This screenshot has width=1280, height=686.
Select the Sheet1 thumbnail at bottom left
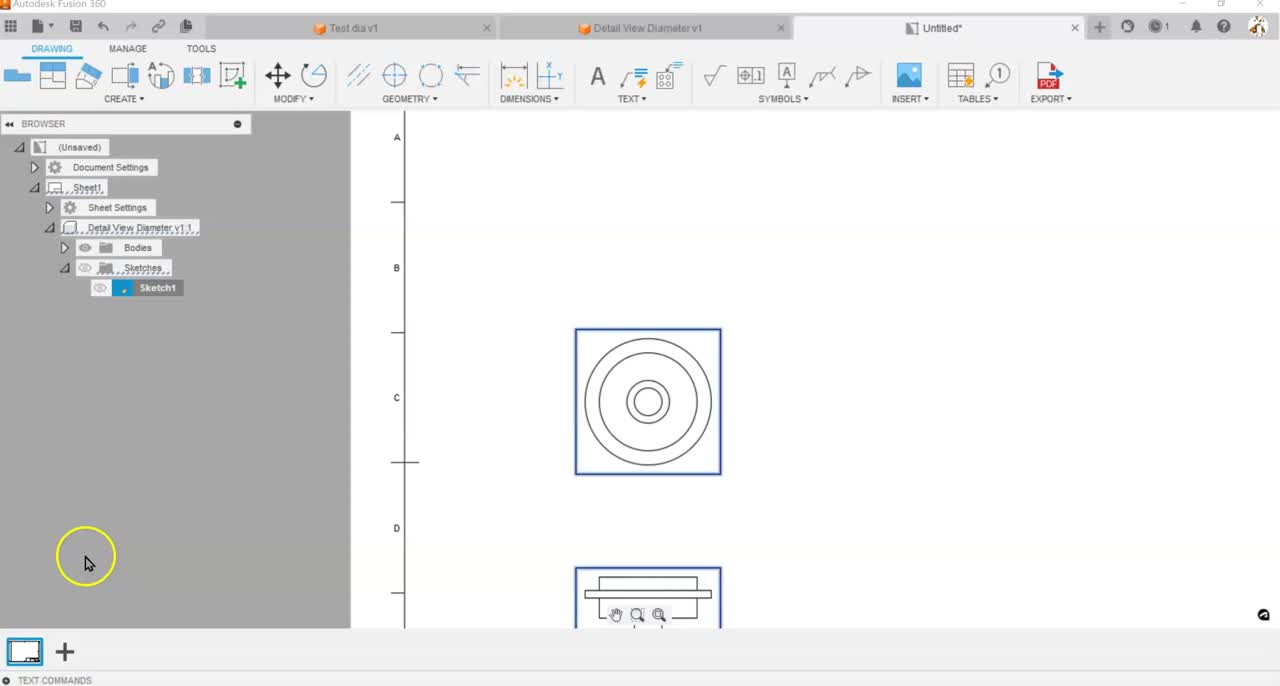click(x=24, y=651)
